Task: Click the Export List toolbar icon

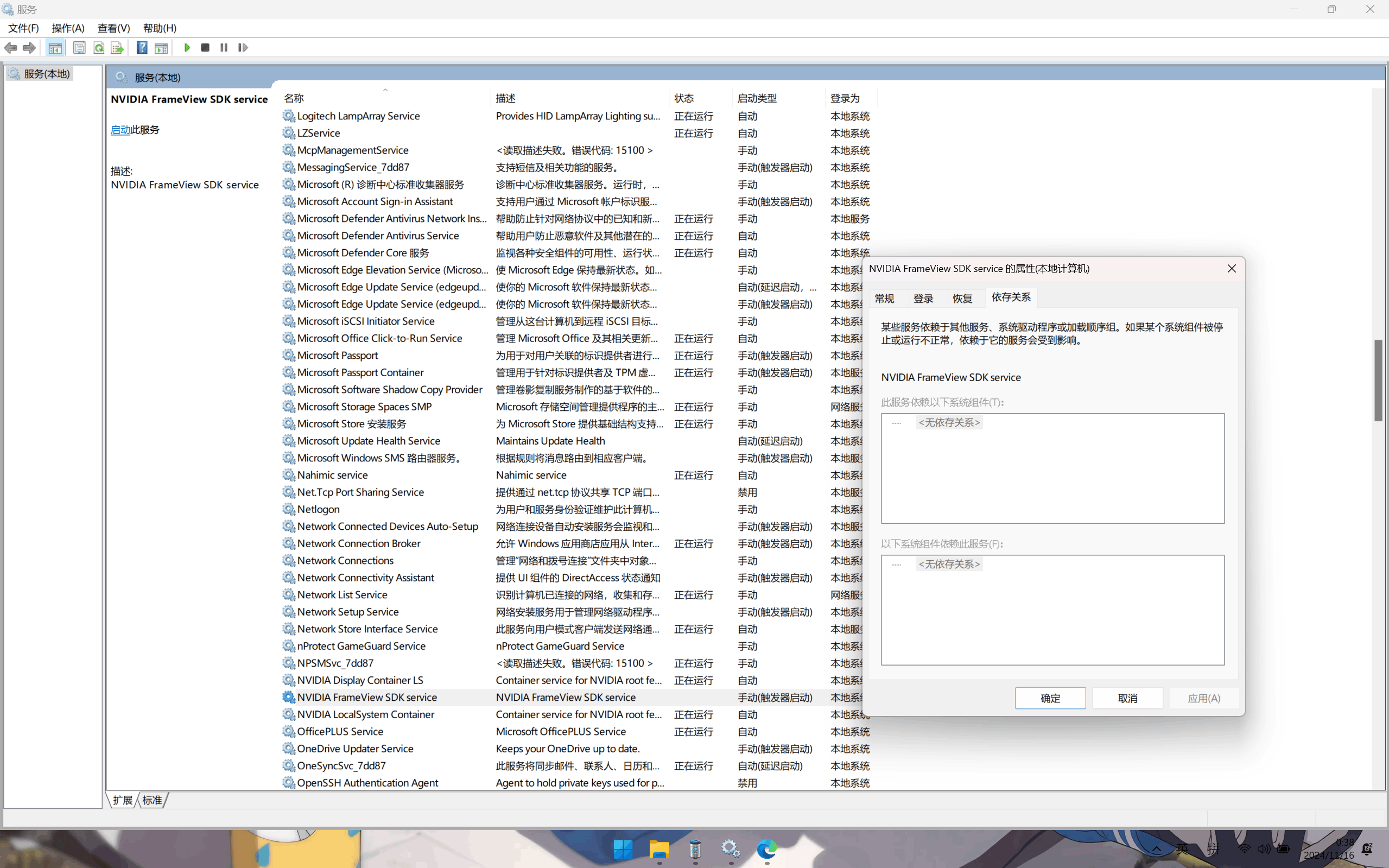Action: coord(117,48)
